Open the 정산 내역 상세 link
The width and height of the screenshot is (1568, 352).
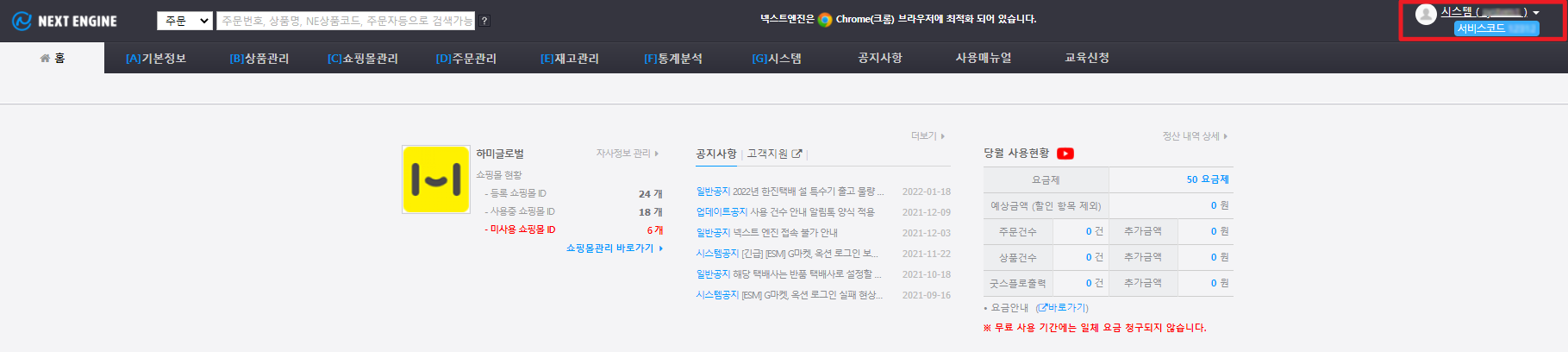click(1194, 136)
